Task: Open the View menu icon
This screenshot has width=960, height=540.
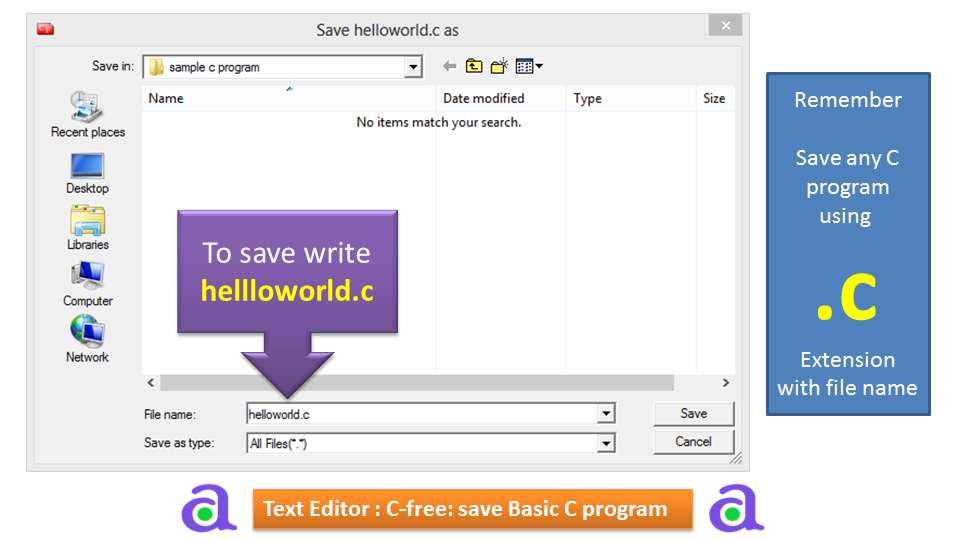Action: point(528,66)
